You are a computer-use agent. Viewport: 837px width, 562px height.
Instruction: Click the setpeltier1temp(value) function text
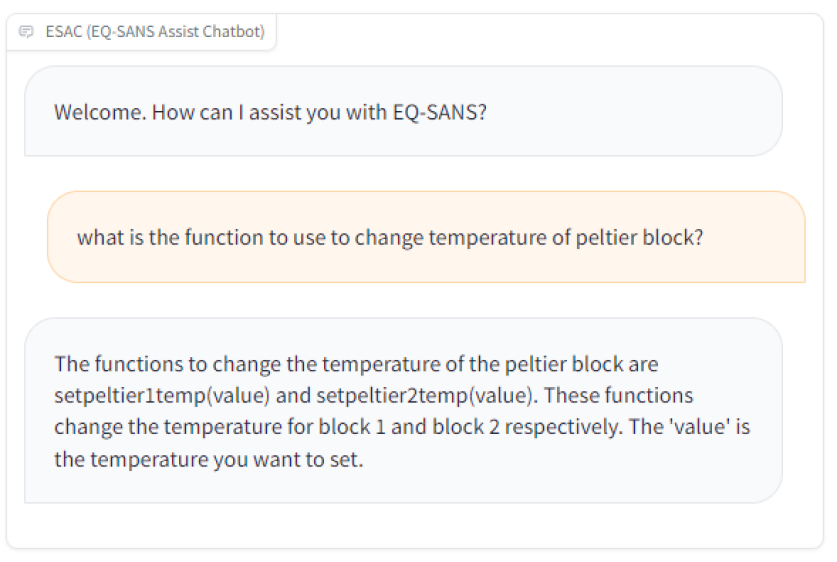coord(162,395)
